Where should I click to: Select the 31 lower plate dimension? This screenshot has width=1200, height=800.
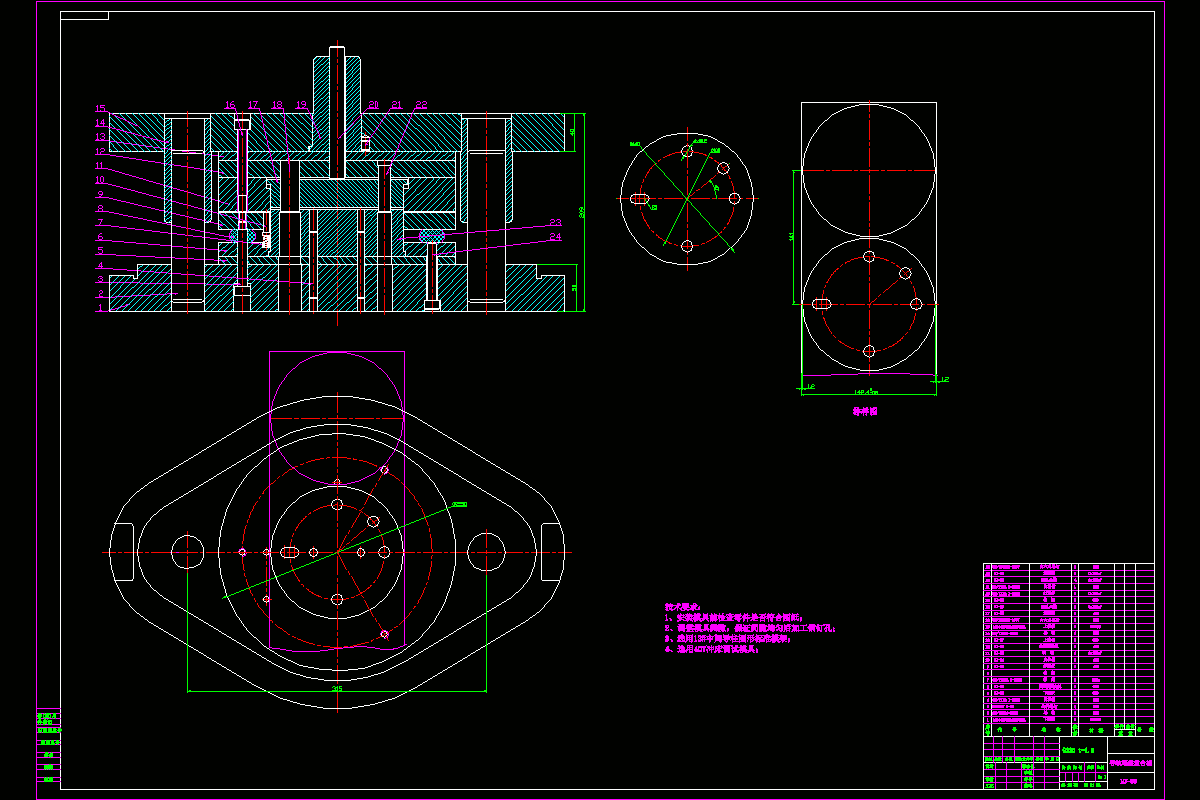(x=574, y=288)
